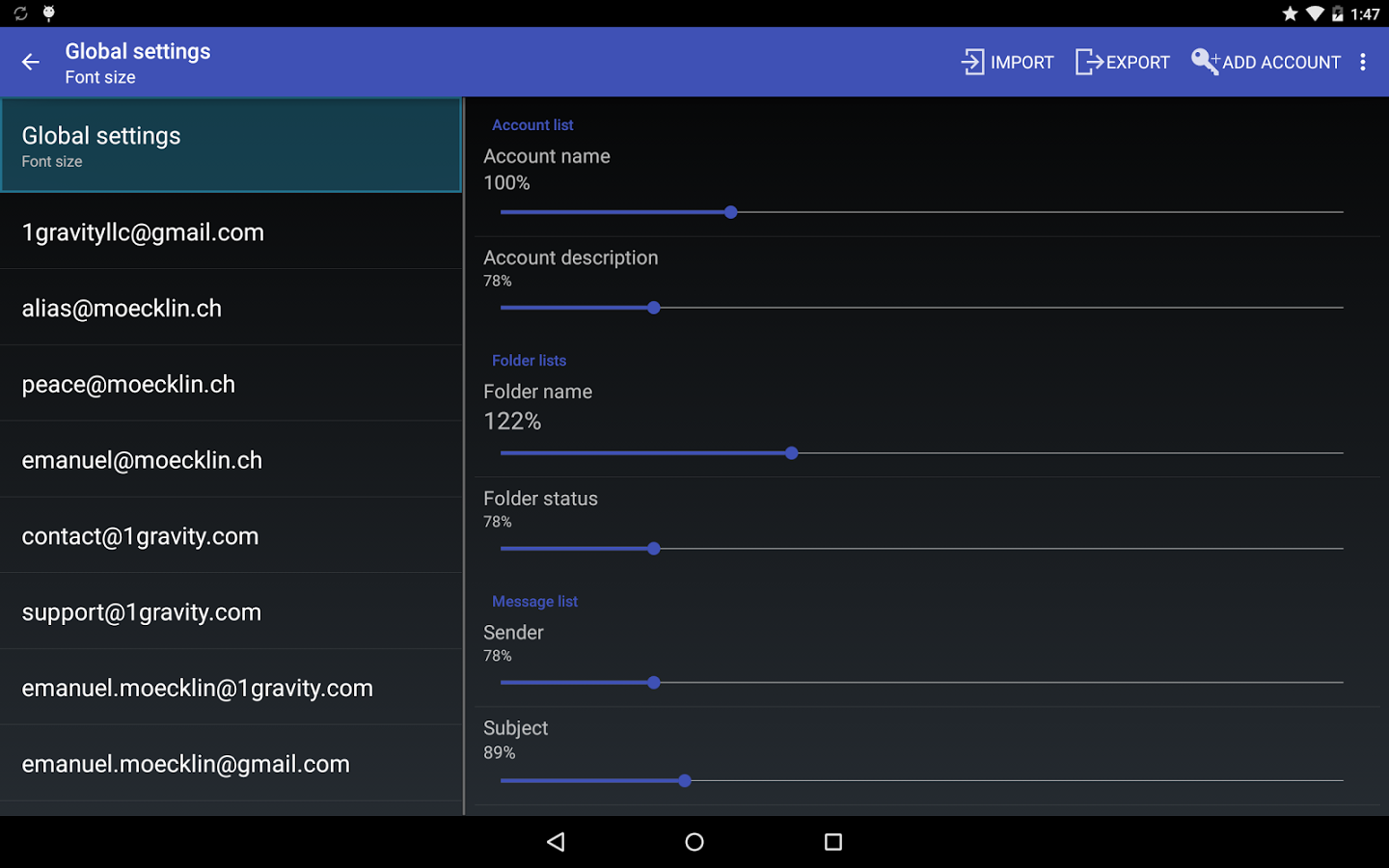Open the overflow menu with three dots
Screen dimensions: 1389x868
pos(1363,63)
